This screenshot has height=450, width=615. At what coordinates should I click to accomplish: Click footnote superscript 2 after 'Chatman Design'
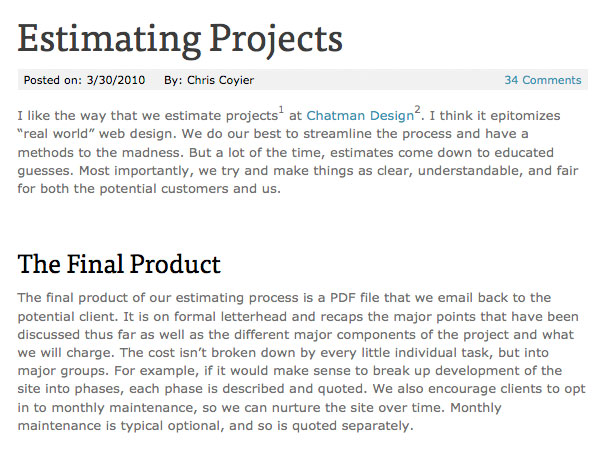point(418,109)
